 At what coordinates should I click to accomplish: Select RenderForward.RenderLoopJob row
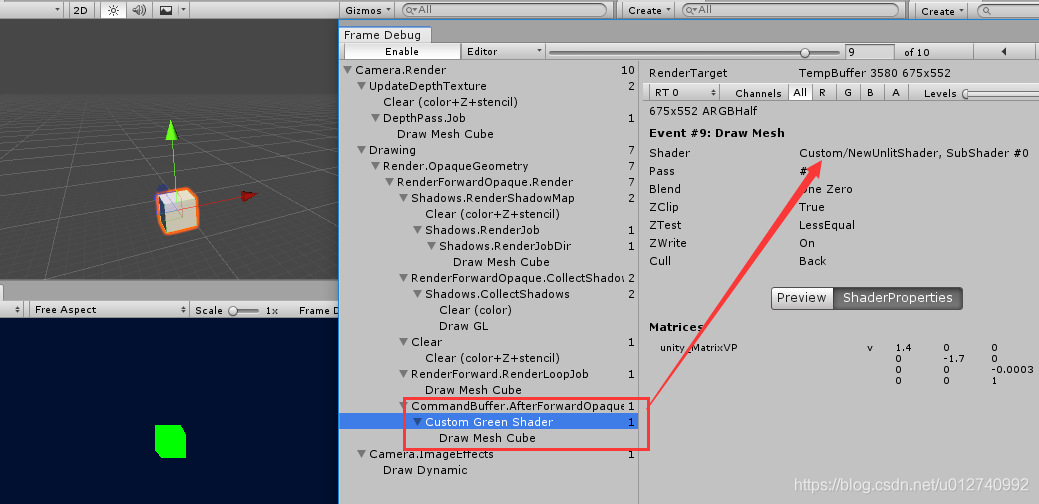click(x=488, y=374)
